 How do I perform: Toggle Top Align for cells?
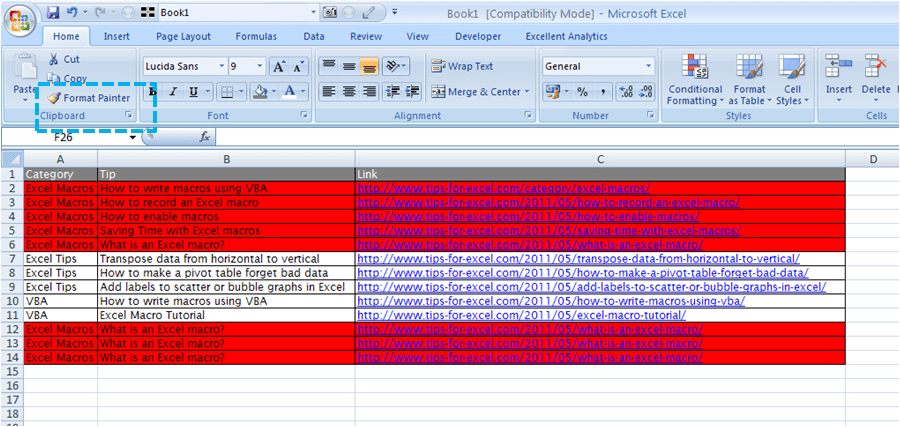[329, 67]
